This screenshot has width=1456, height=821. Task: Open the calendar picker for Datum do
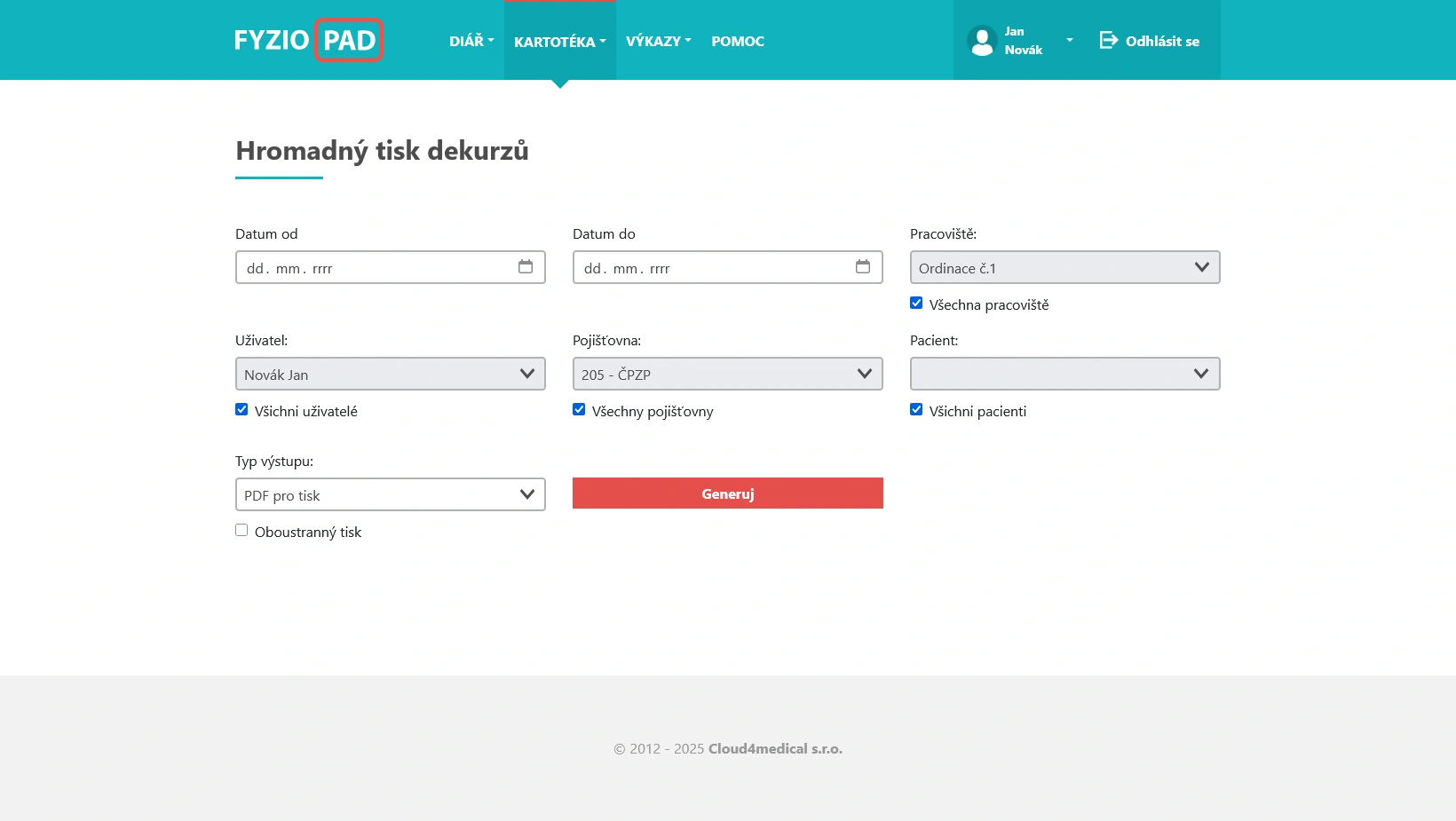863,266
